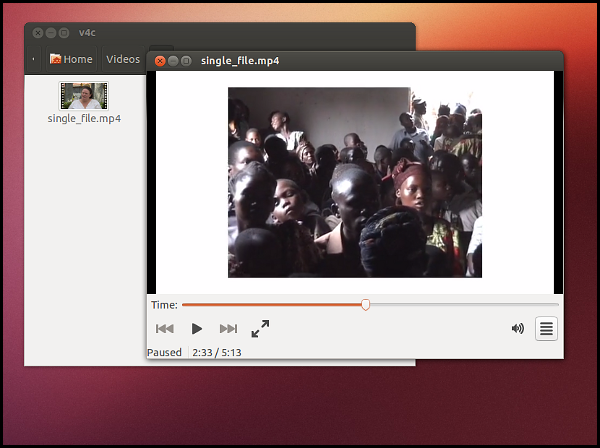Minimize the video player window
The width and height of the screenshot is (600, 448).
click(172, 61)
